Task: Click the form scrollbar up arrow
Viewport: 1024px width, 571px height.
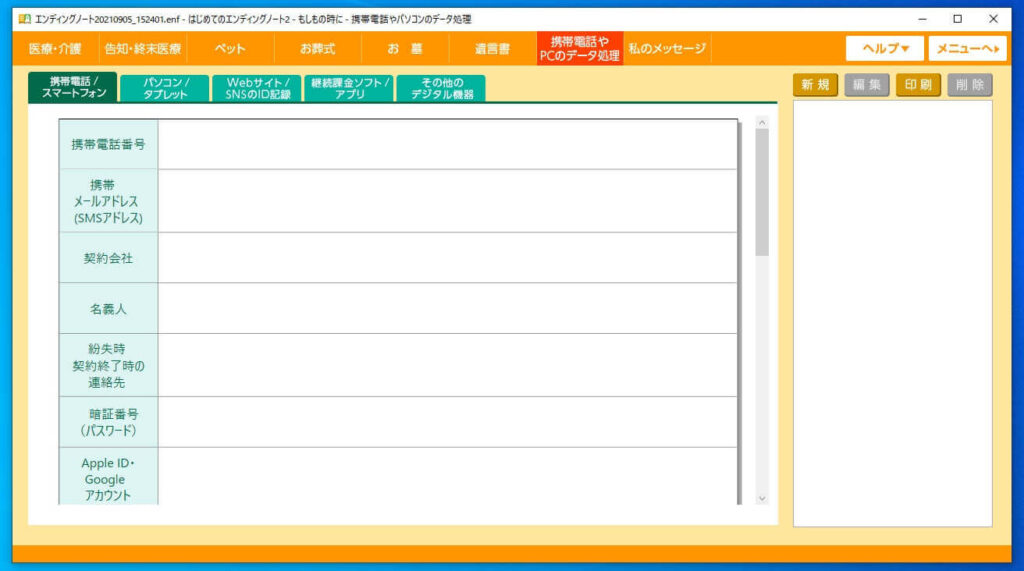Action: pyautogui.click(x=761, y=123)
